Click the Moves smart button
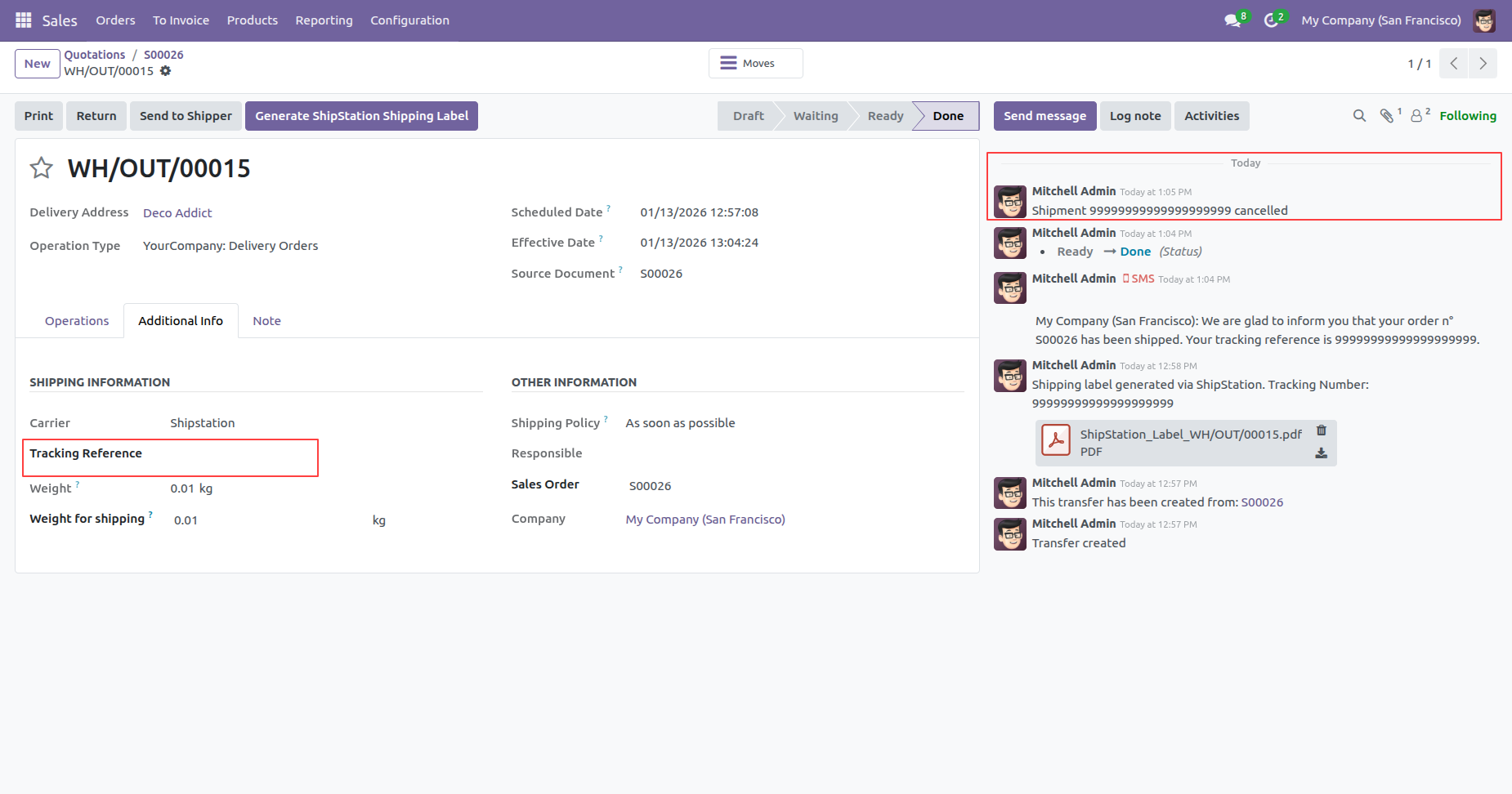The width and height of the screenshot is (1512, 794). (x=756, y=64)
